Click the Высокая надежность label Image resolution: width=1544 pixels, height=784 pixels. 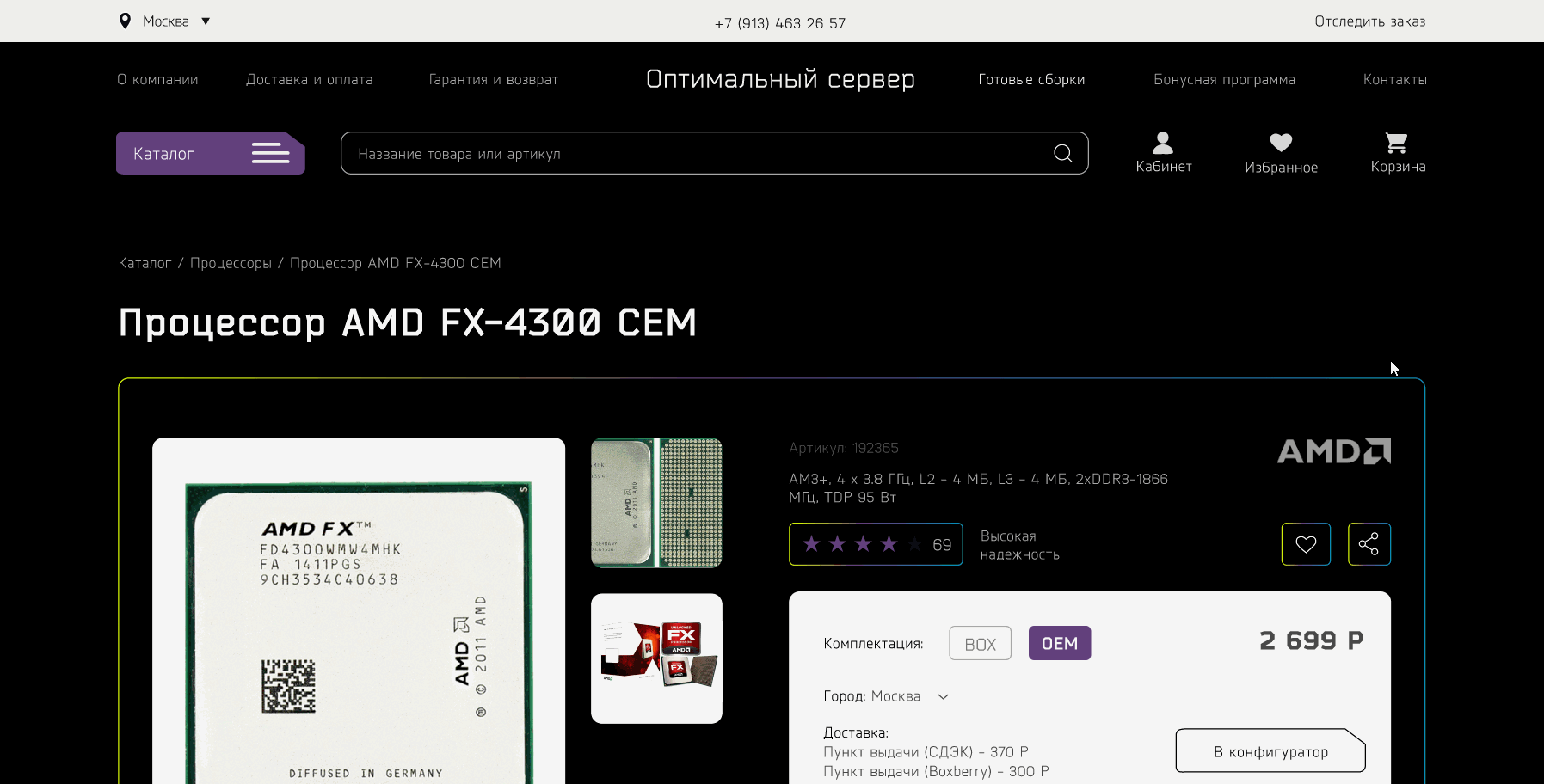(x=1020, y=545)
